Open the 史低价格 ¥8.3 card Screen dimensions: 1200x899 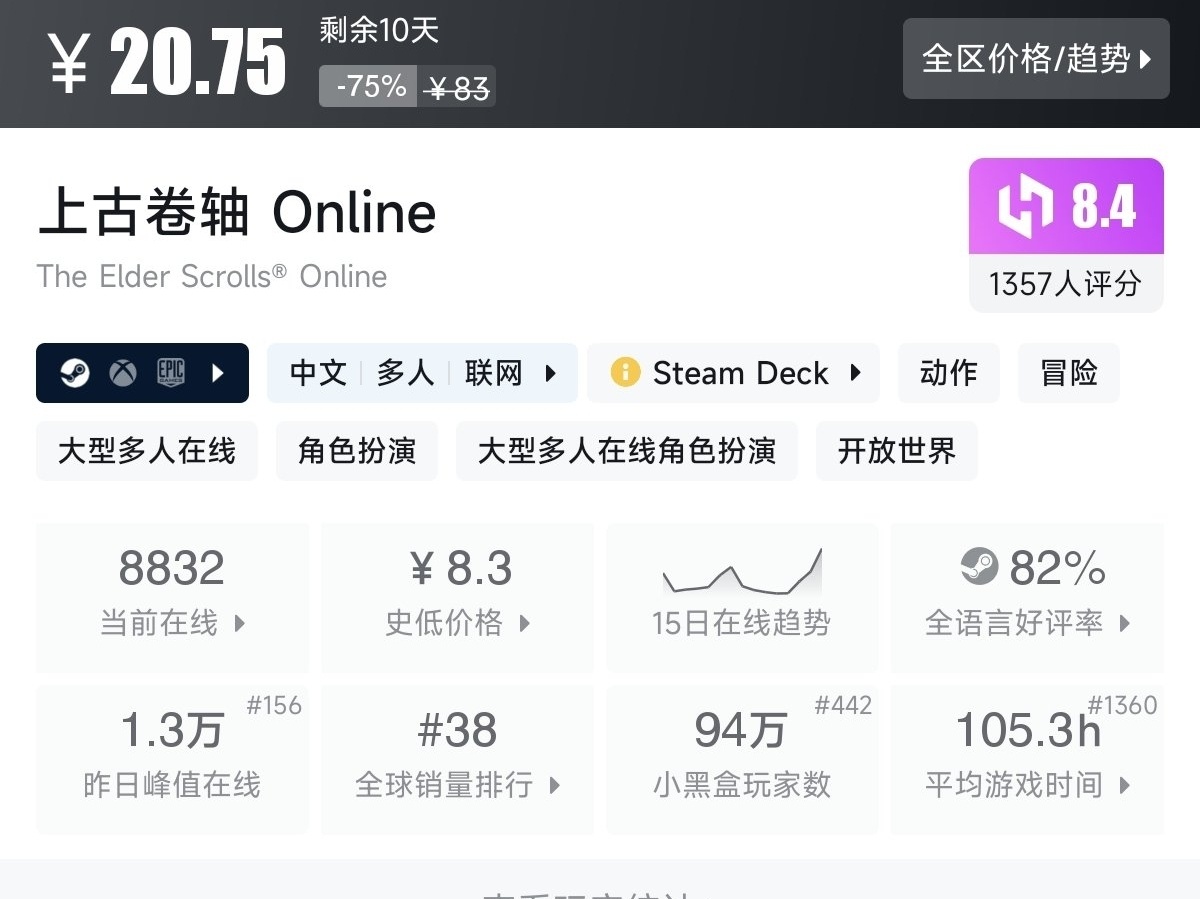[457, 597]
